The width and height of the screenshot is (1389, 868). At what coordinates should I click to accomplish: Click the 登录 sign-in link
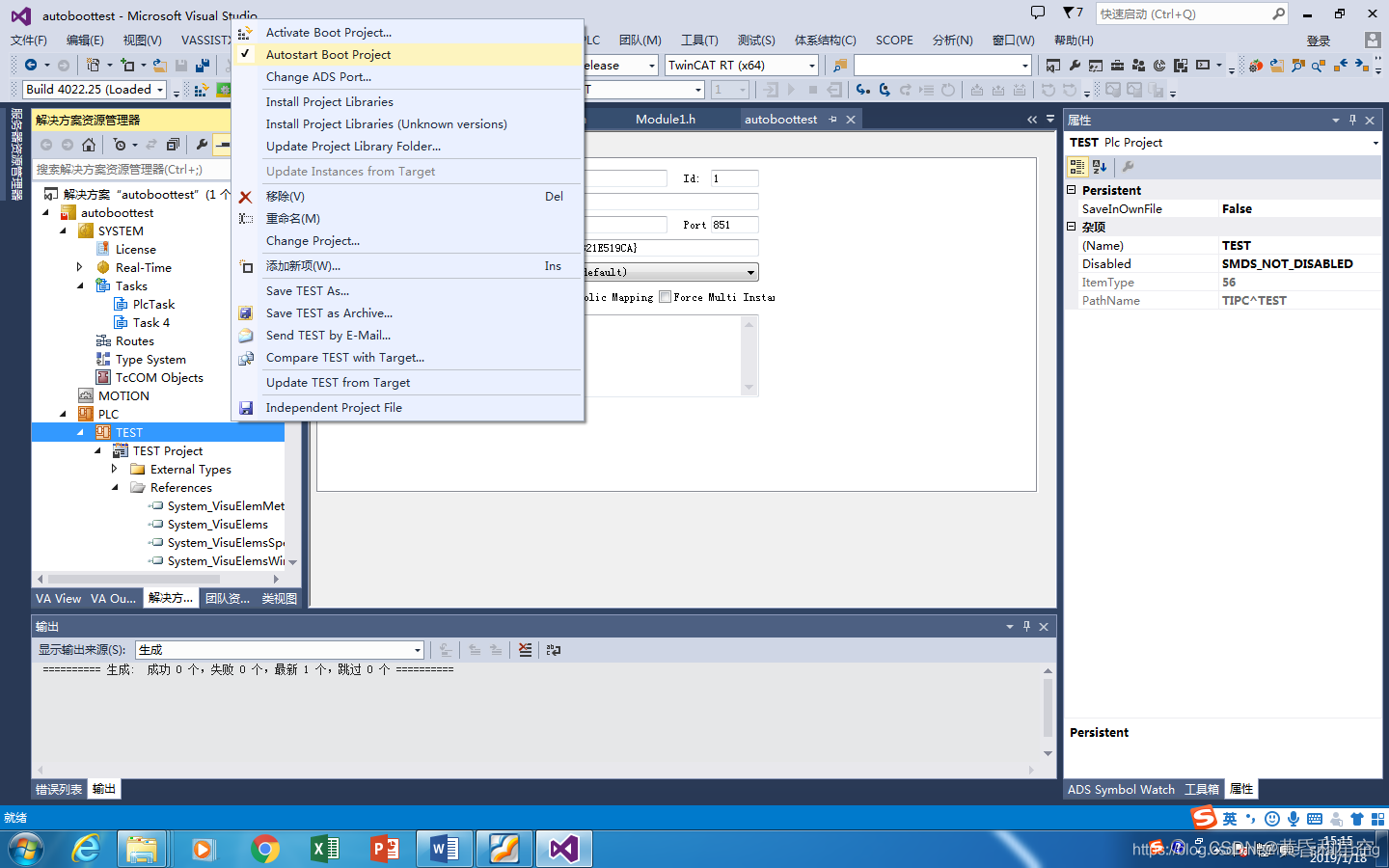click(x=1319, y=41)
